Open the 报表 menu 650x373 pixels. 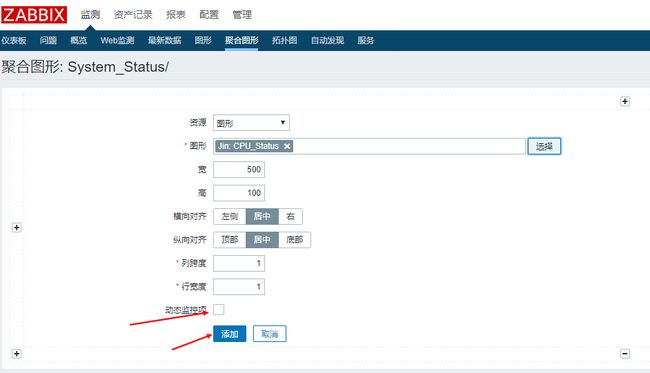pyautogui.click(x=176, y=15)
